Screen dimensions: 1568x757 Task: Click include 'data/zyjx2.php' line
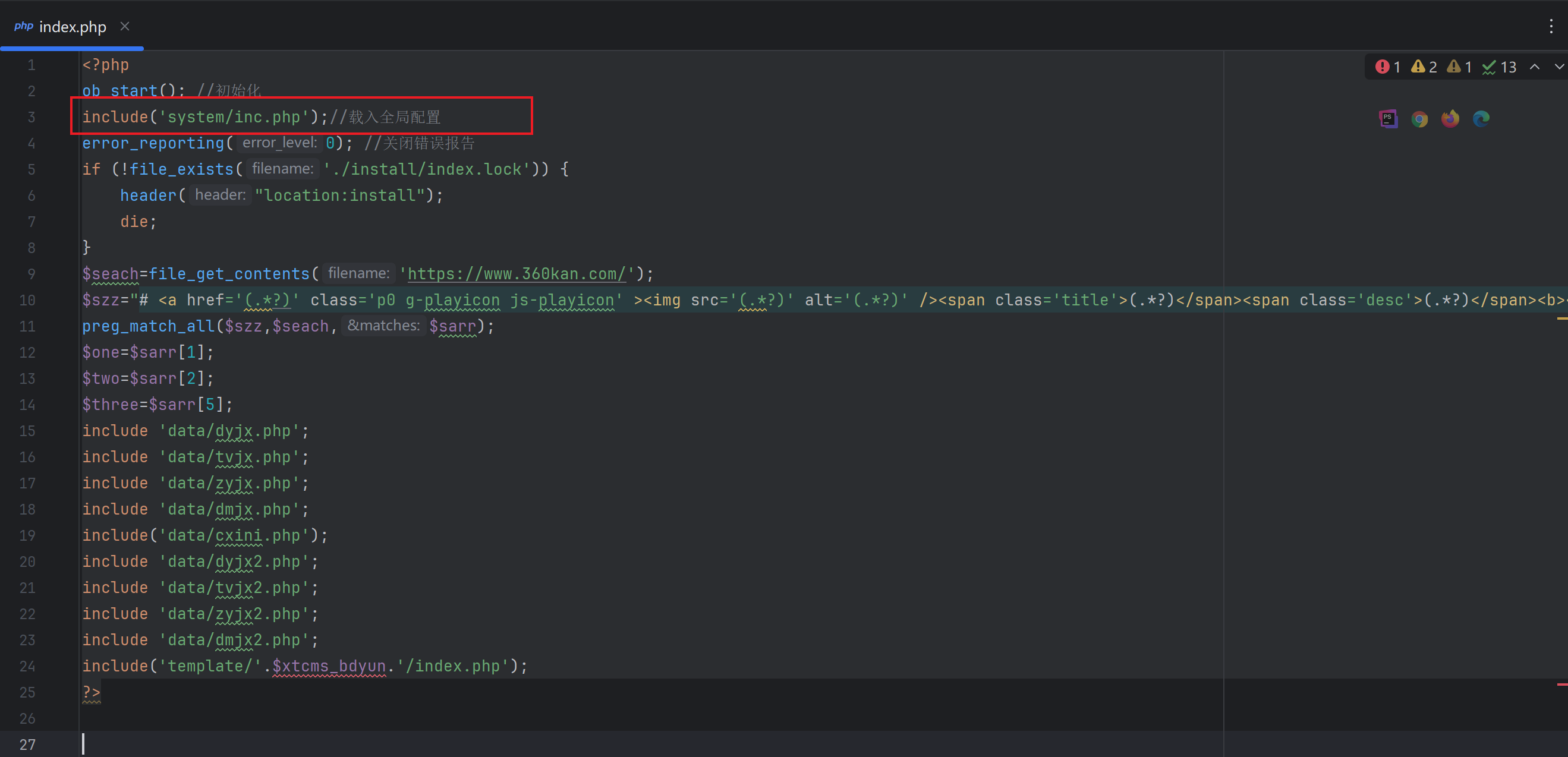[200, 614]
